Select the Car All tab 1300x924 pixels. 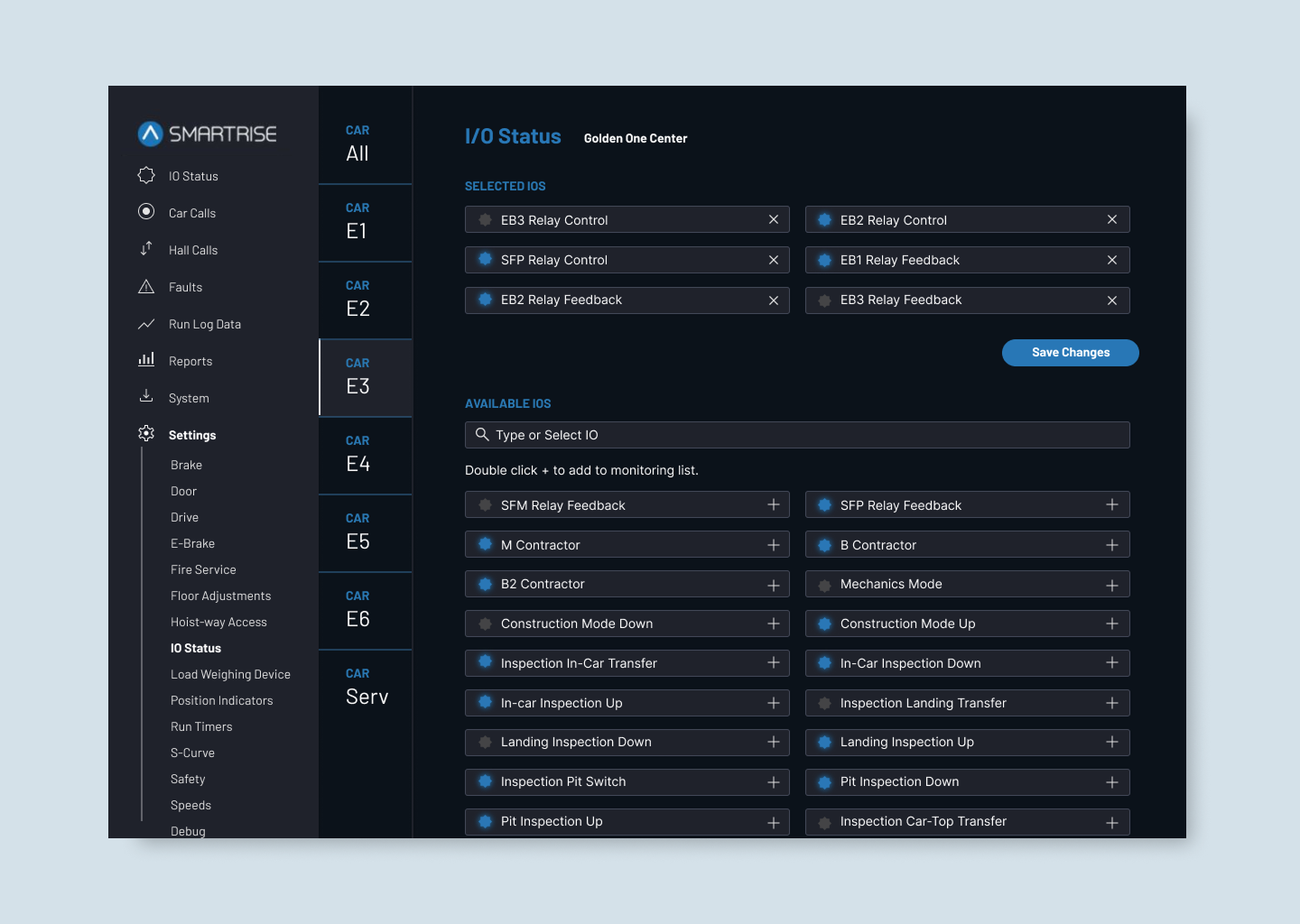[x=366, y=145]
